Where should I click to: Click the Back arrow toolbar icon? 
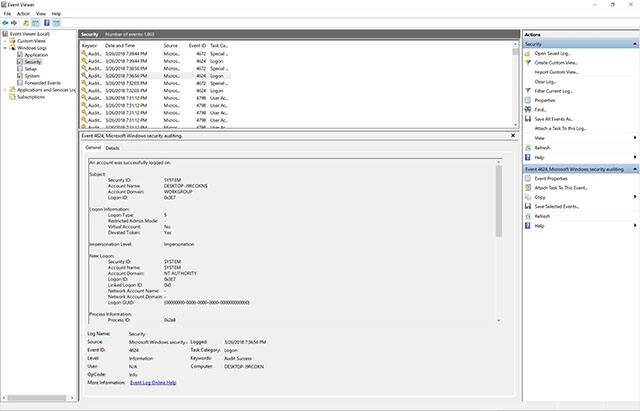[6, 22]
